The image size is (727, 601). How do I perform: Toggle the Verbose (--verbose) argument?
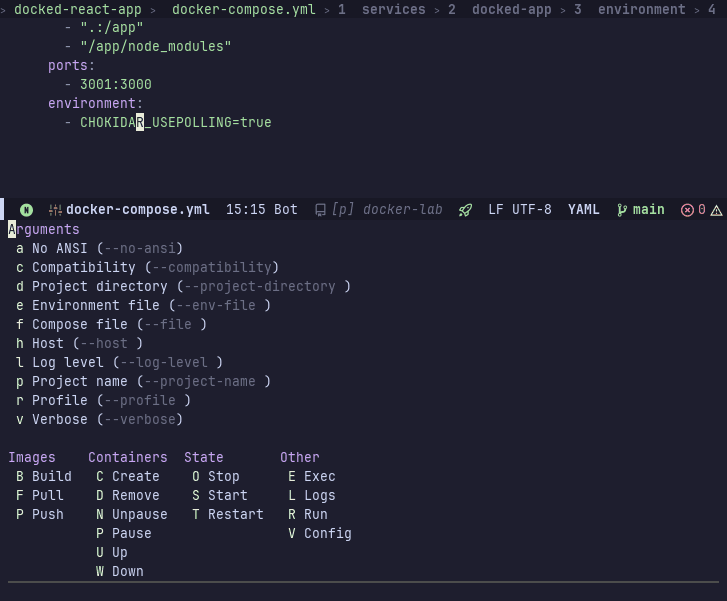[x=99, y=420]
